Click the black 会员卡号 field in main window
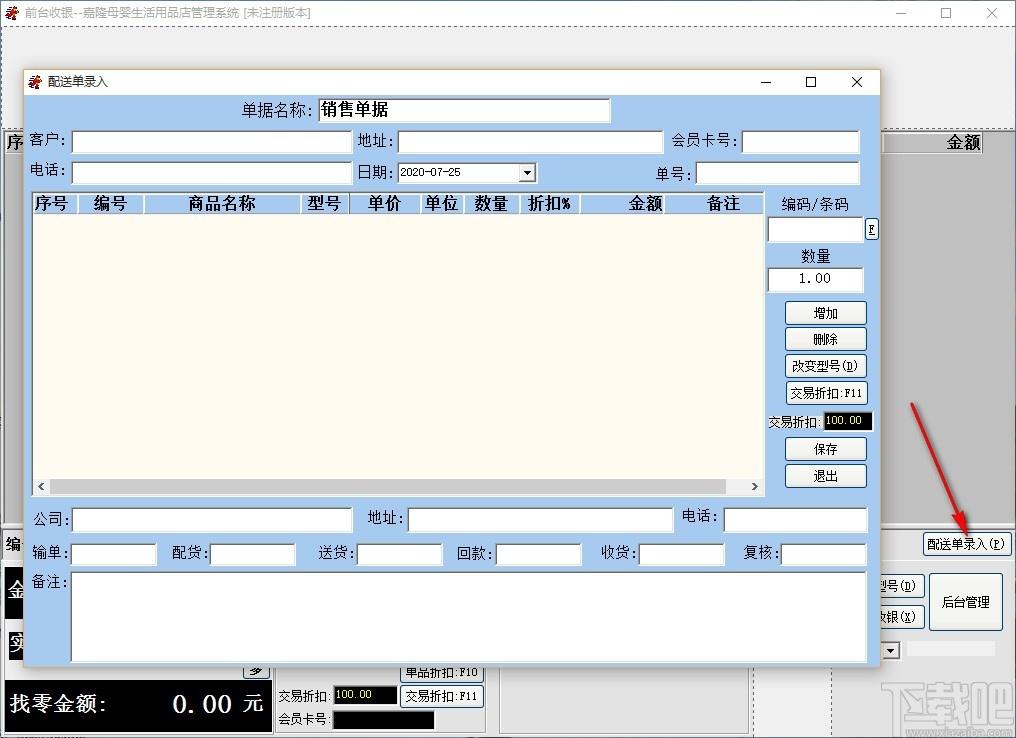This screenshot has height=738, width=1016. point(384,720)
